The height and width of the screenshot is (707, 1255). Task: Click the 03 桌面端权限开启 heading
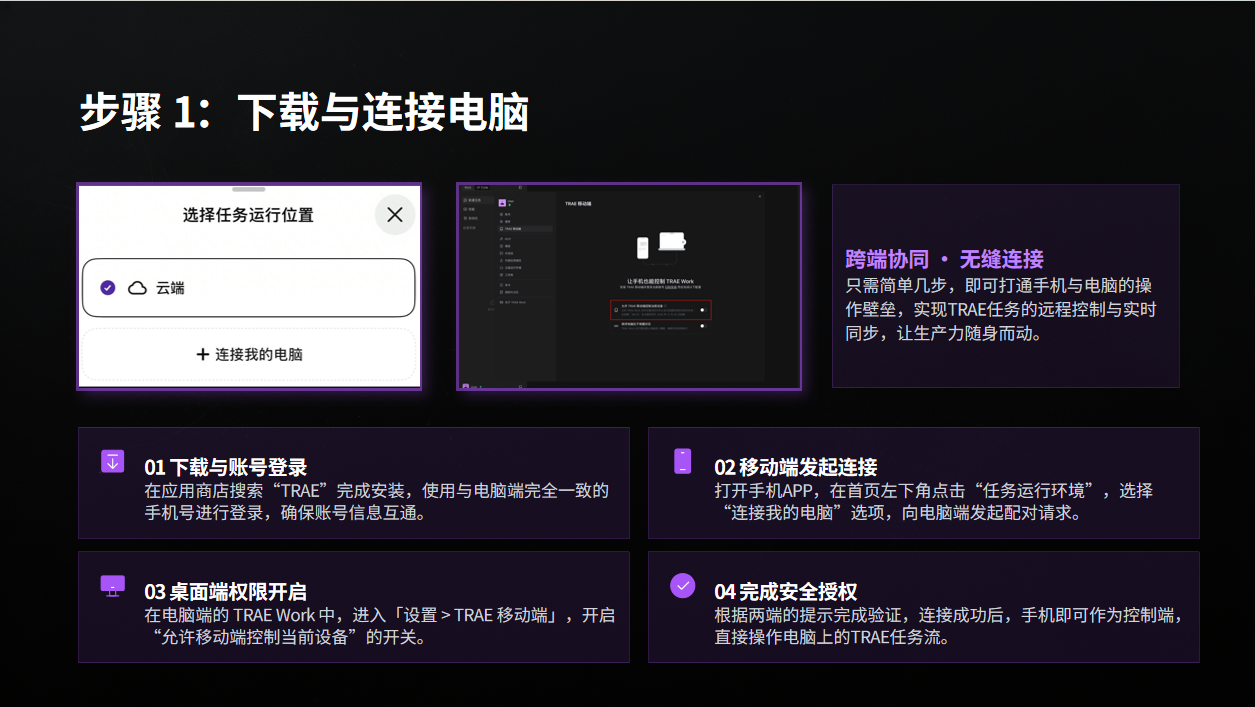coord(225,592)
